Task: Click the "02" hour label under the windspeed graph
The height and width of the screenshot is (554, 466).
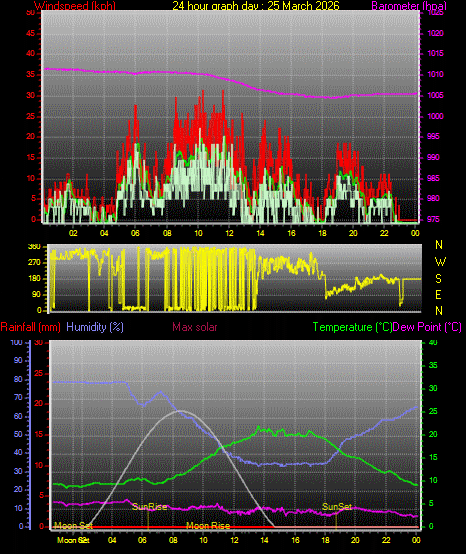Action: [x=73, y=233]
